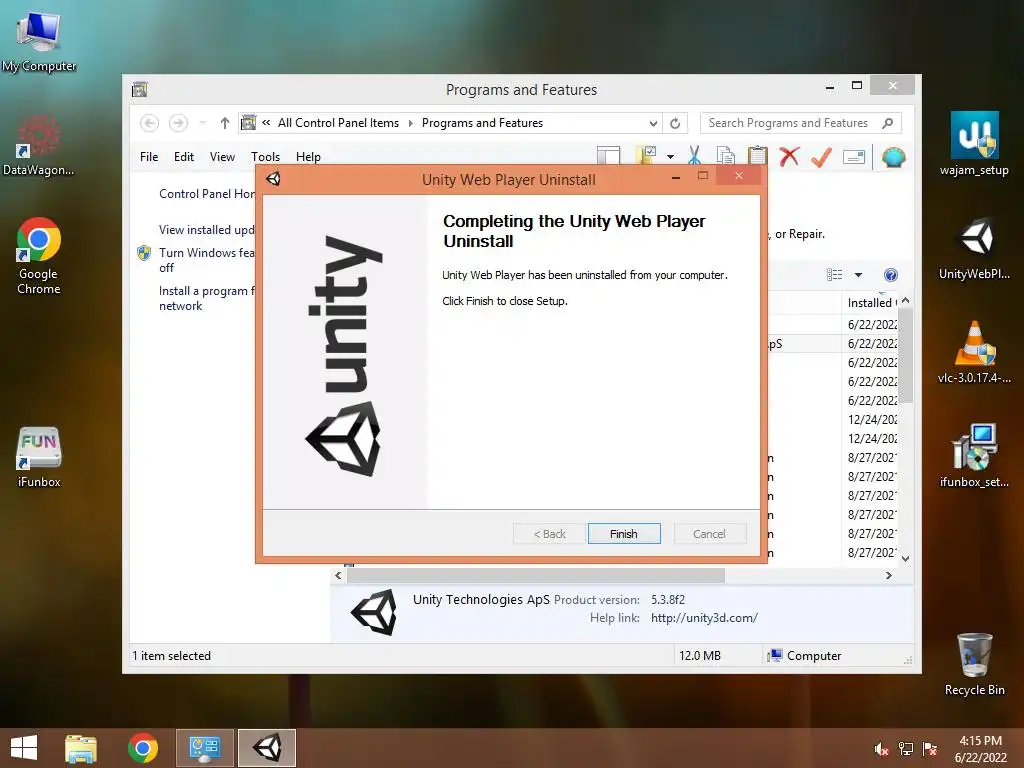Click the Copy toolbar icon

pos(726,156)
